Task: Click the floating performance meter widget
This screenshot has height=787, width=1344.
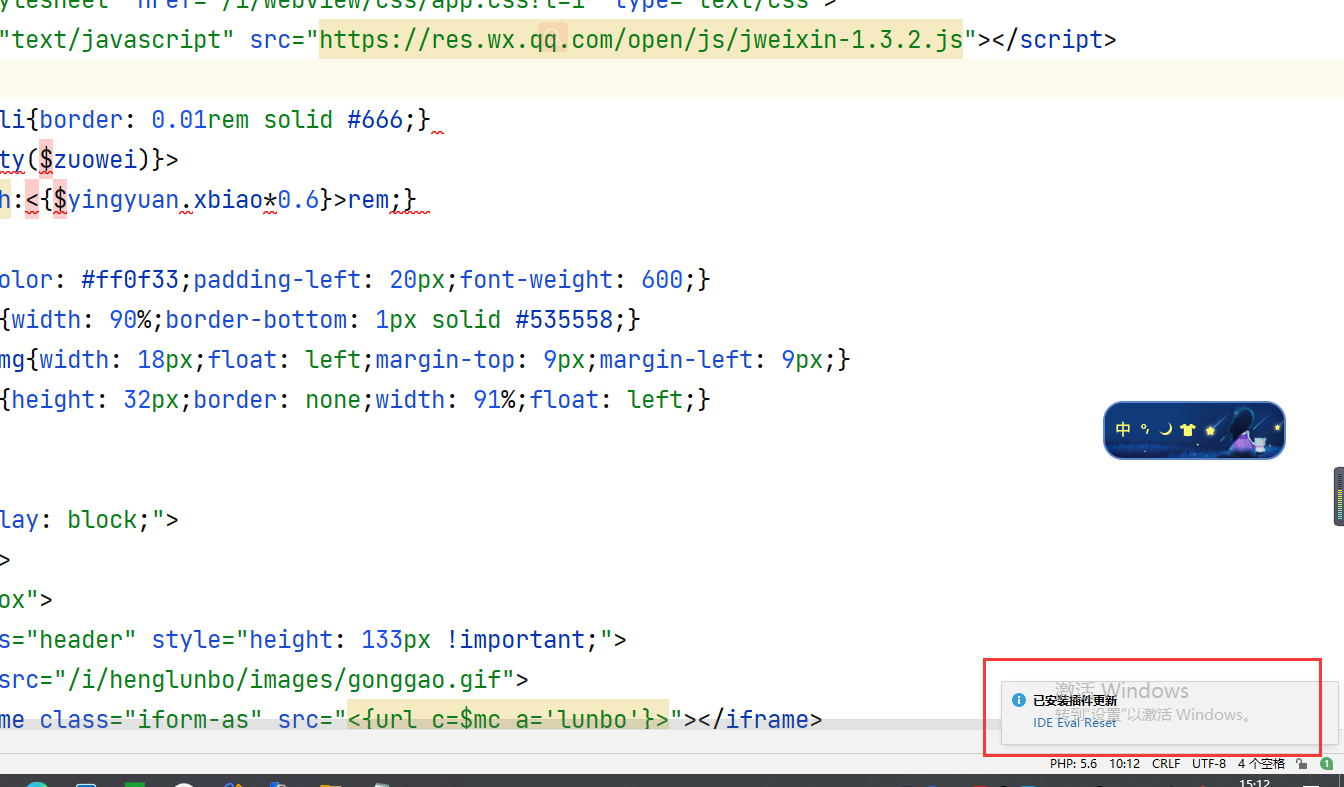Action: point(1338,496)
